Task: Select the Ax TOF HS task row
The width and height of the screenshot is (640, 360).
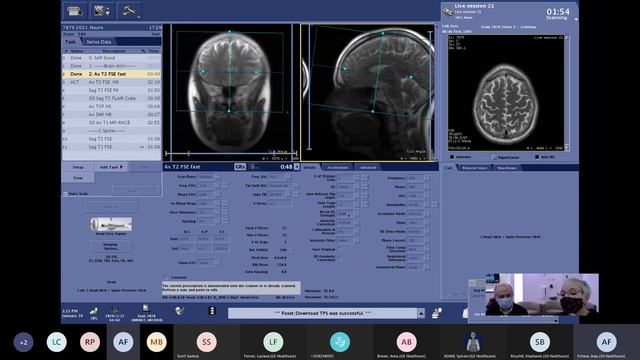Action: coord(111,106)
